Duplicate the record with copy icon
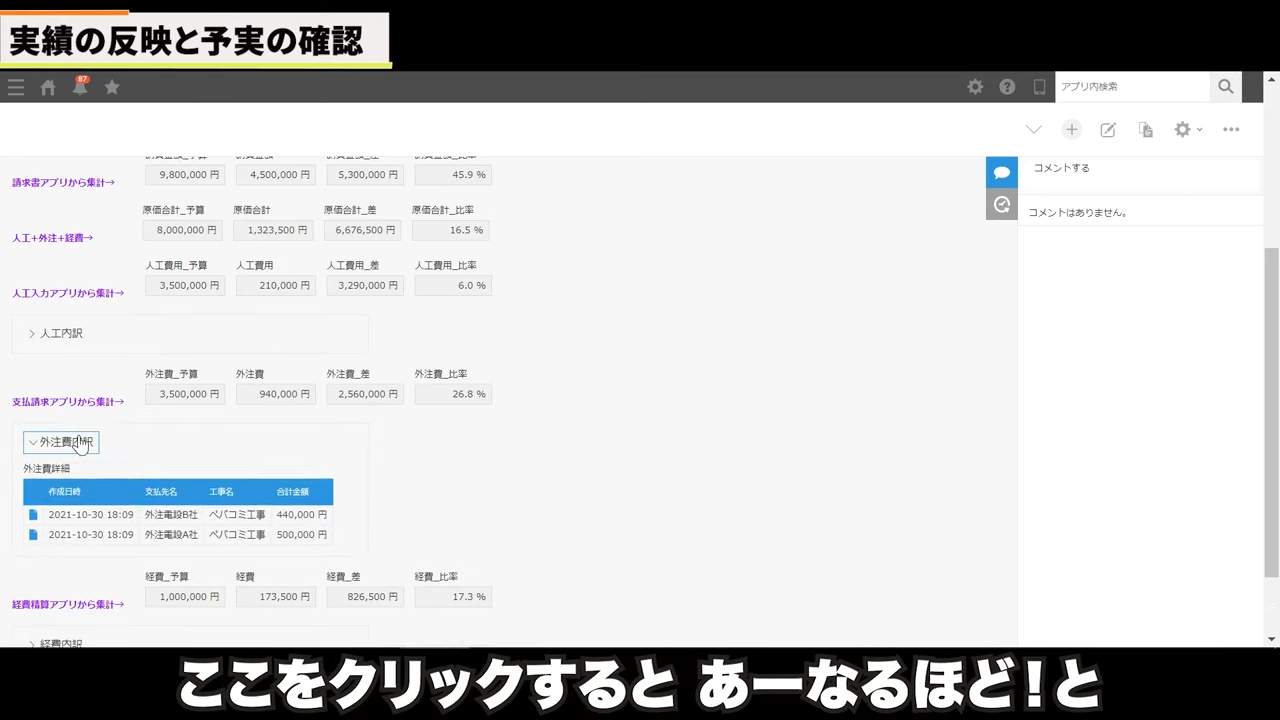This screenshot has height=720, width=1280. click(1146, 130)
